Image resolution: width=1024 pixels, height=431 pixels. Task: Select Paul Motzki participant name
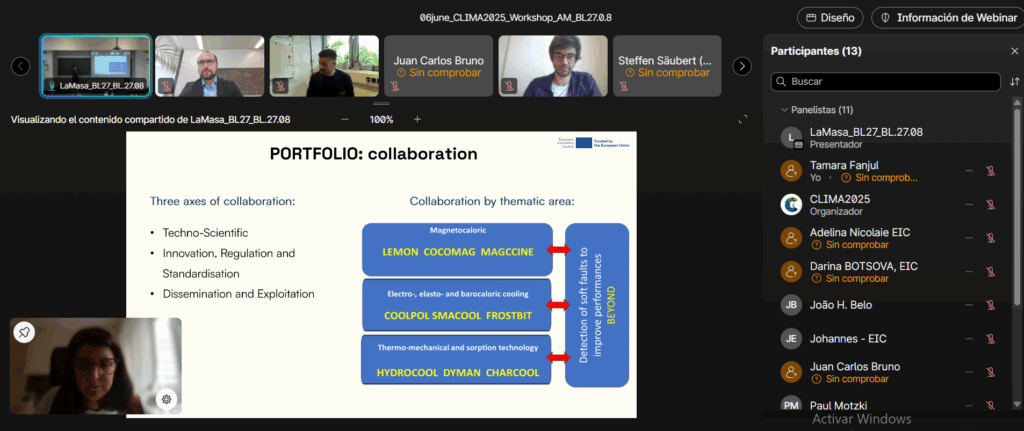[838, 406]
